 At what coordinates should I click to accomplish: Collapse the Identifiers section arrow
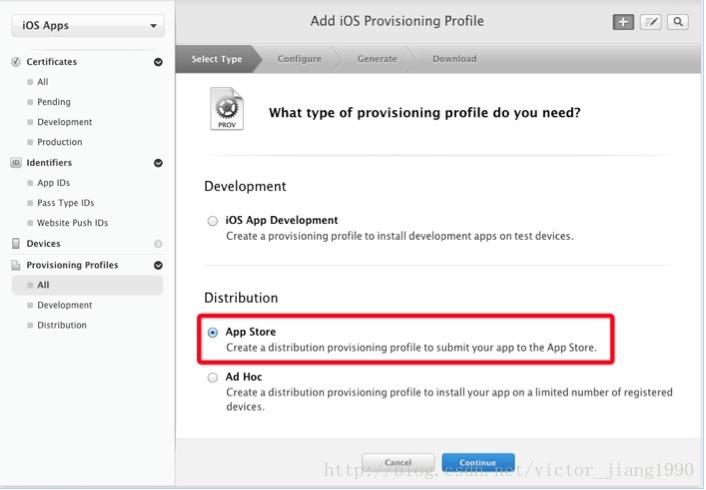pos(158,163)
